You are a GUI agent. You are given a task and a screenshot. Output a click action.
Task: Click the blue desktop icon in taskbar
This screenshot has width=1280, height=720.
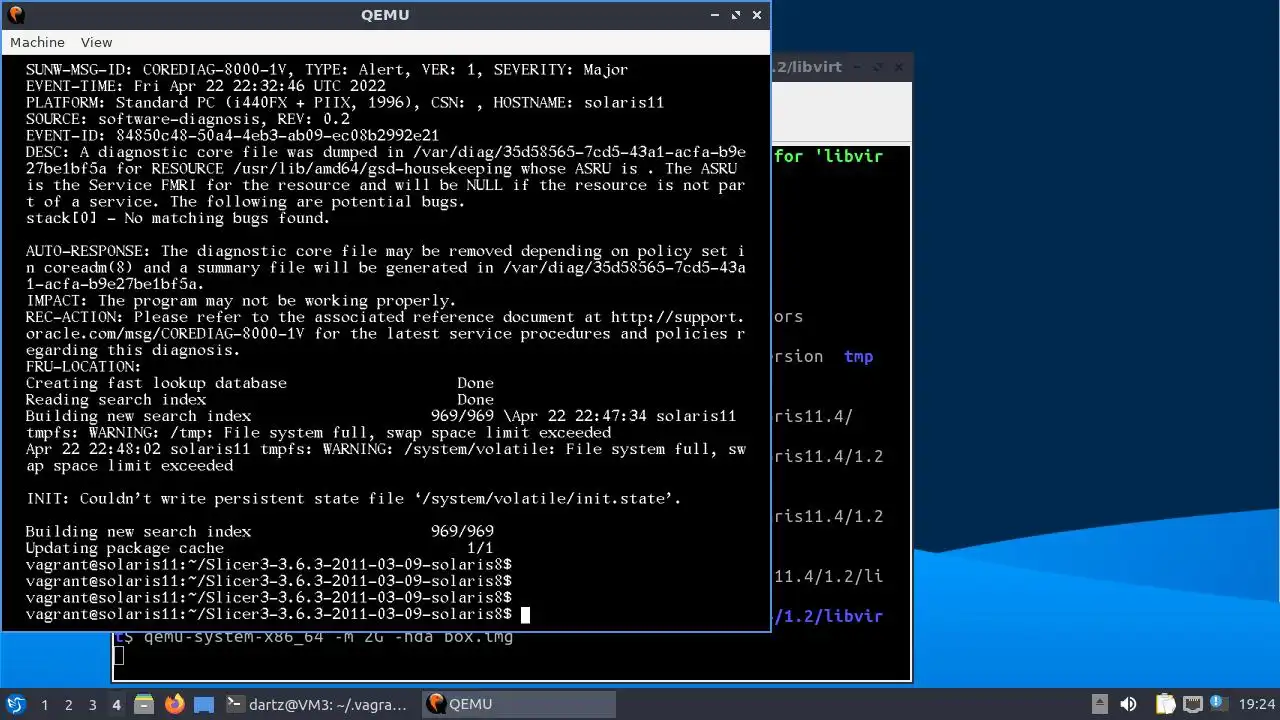click(204, 704)
